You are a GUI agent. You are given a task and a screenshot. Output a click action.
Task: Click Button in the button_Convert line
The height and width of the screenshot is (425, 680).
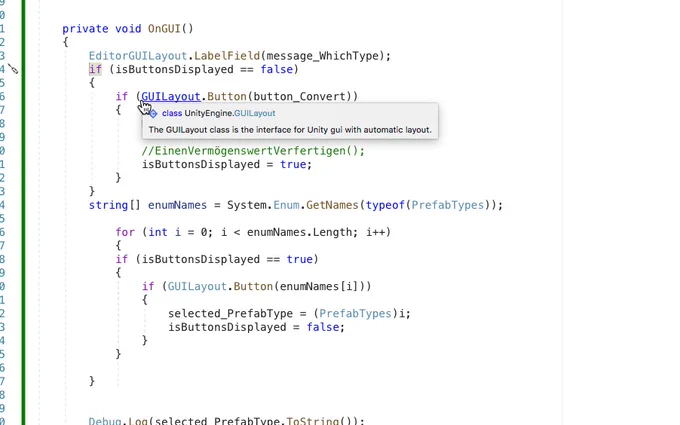click(227, 96)
